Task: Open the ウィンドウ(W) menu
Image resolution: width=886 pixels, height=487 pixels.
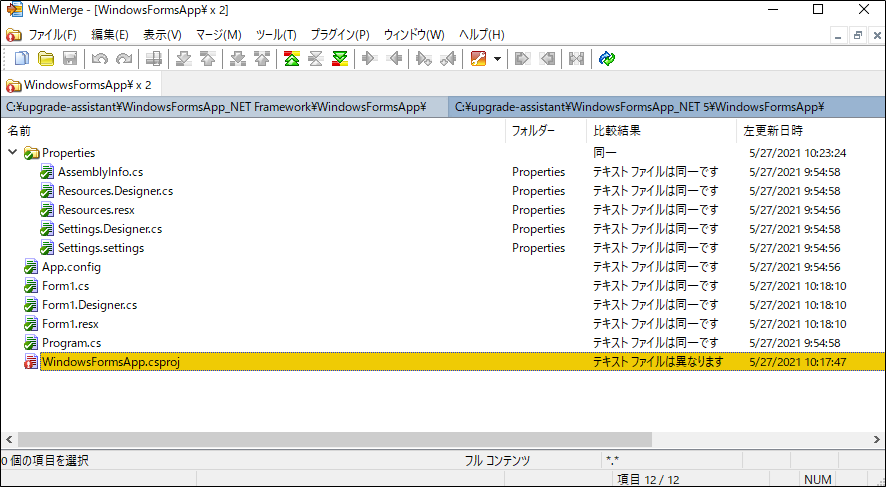Action: [414, 34]
